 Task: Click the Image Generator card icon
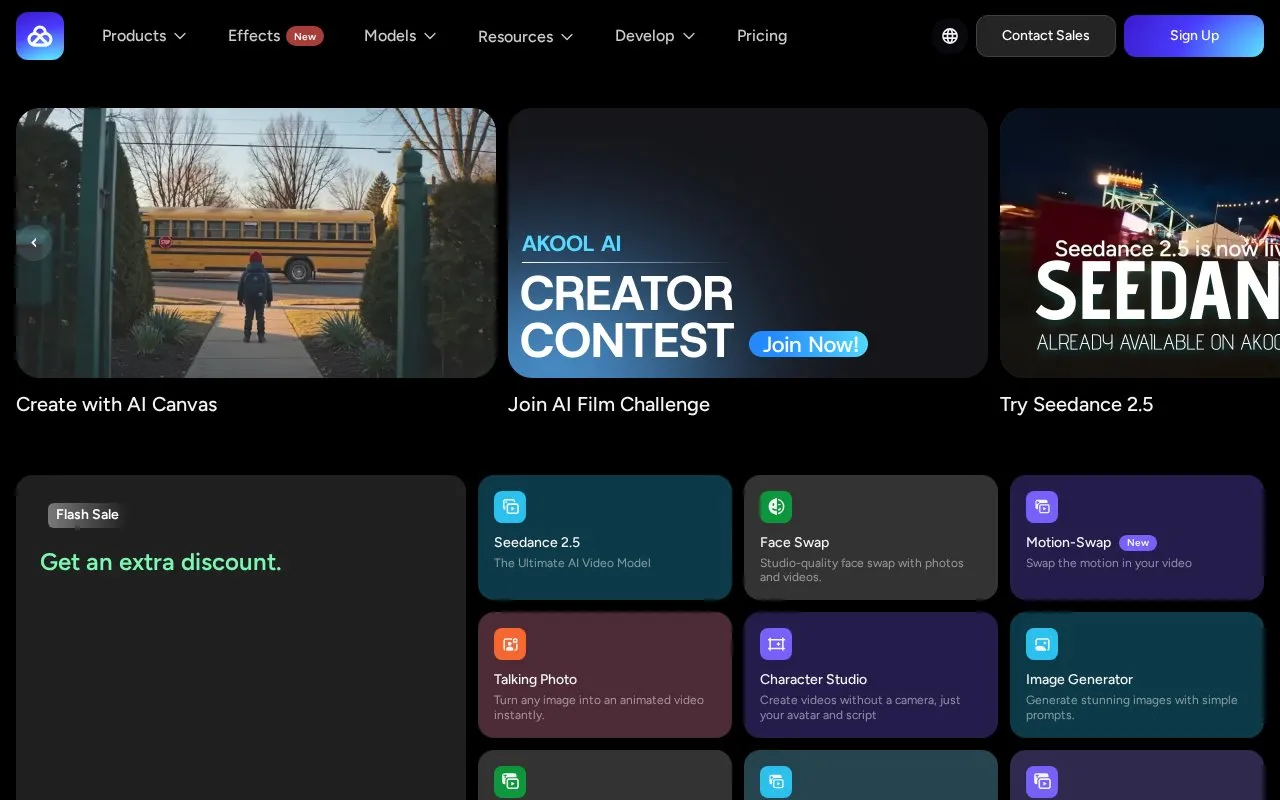pyautogui.click(x=1042, y=644)
